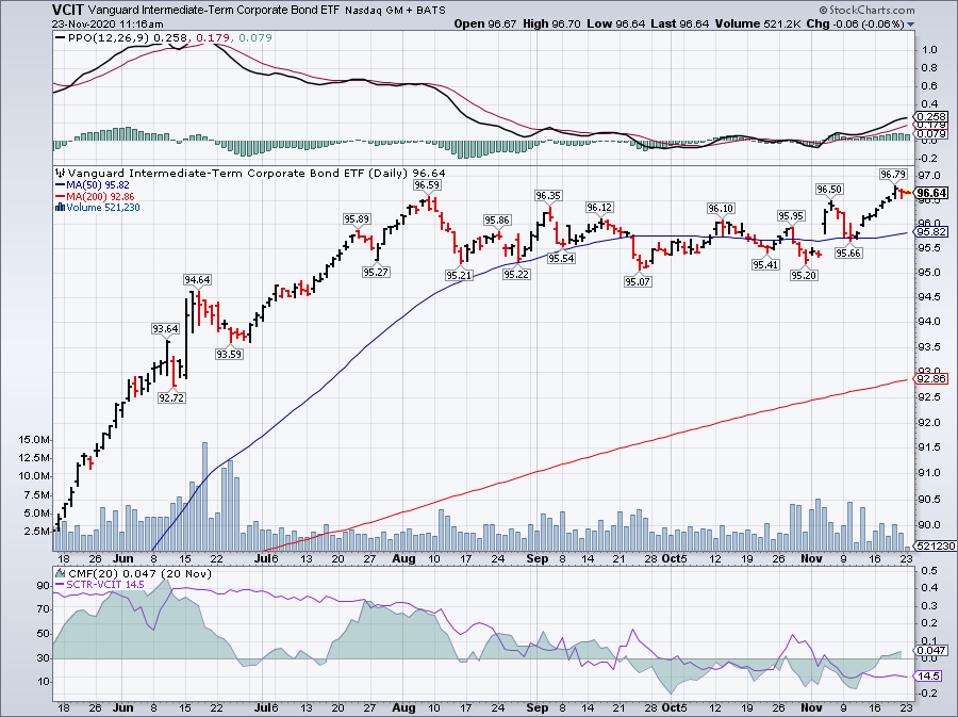This screenshot has height=717, width=958.
Task: Click the Nasdaq GM + BATS exchange label
Action: click(x=395, y=10)
